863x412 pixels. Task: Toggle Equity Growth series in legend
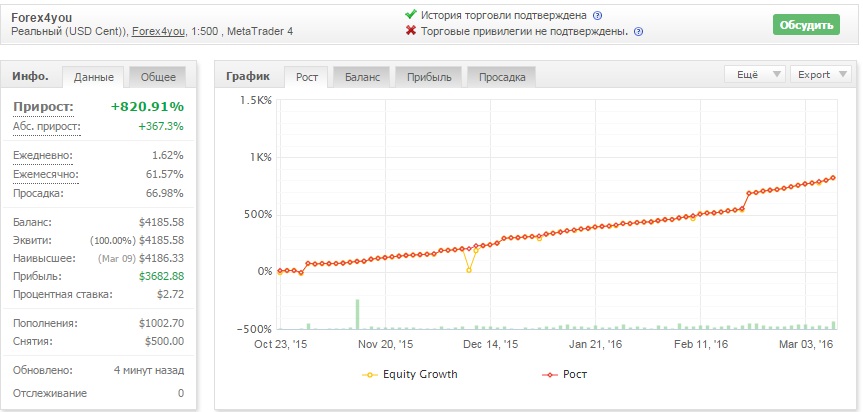(410, 375)
